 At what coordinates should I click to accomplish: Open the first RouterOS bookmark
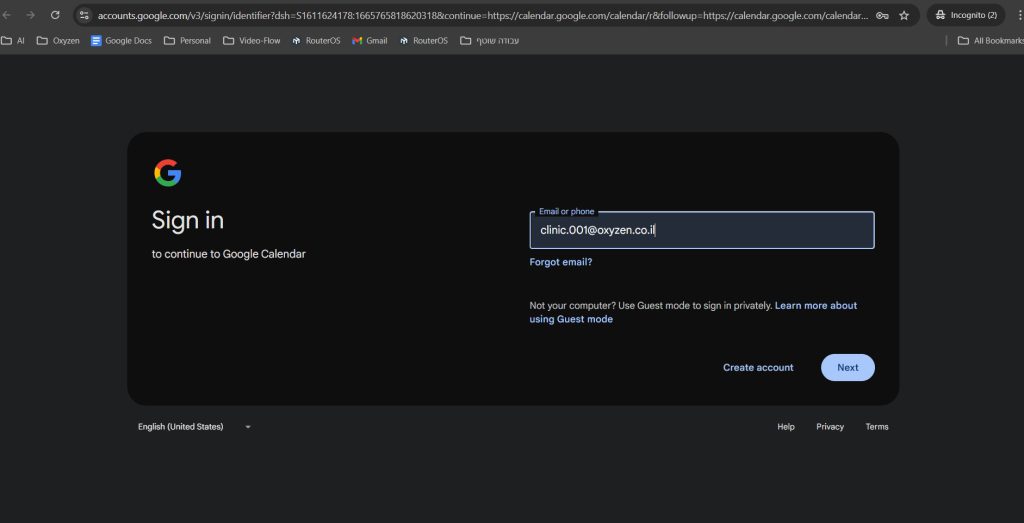click(316, 40)
